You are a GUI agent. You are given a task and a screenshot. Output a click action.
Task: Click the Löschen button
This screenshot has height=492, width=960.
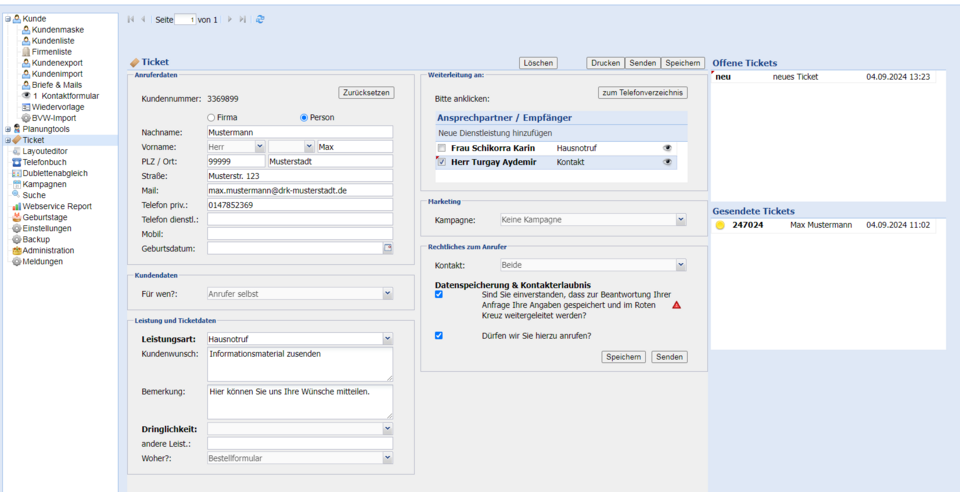pos(538,63)
